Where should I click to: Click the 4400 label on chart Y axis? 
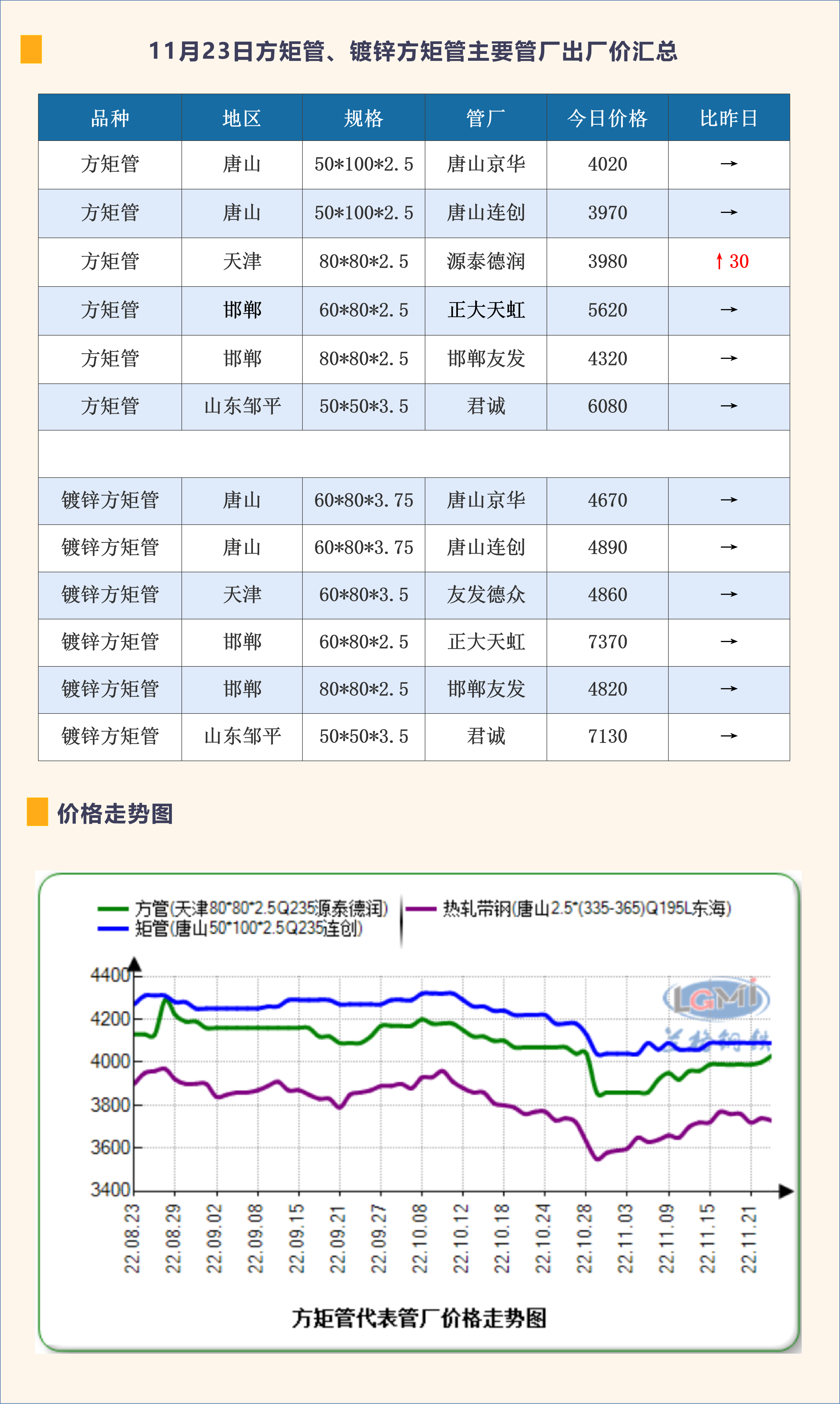click(x=110, y=975)
